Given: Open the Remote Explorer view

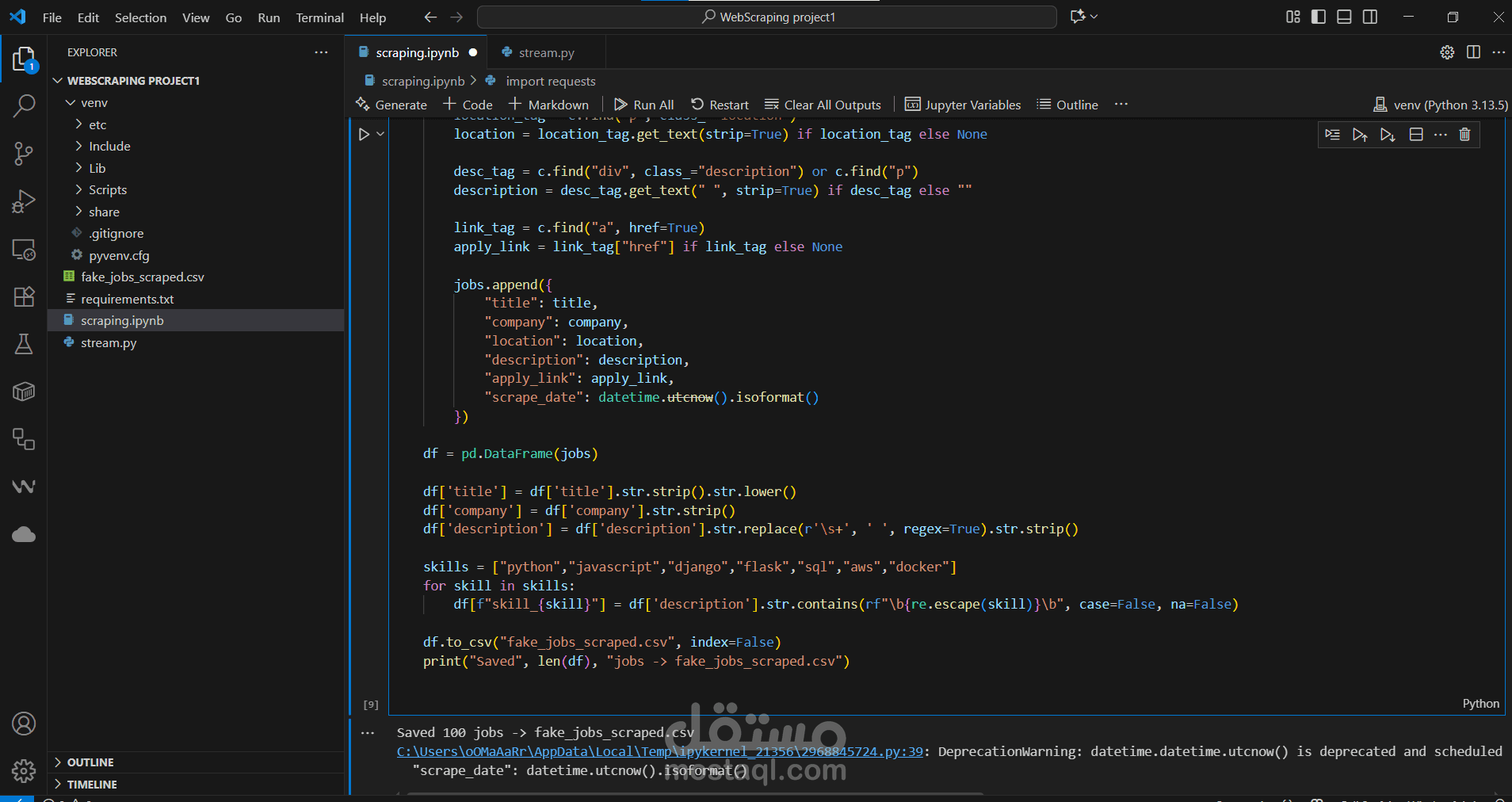Looking at the screenshot, I should pyautogui.click(x=24, y=250).
